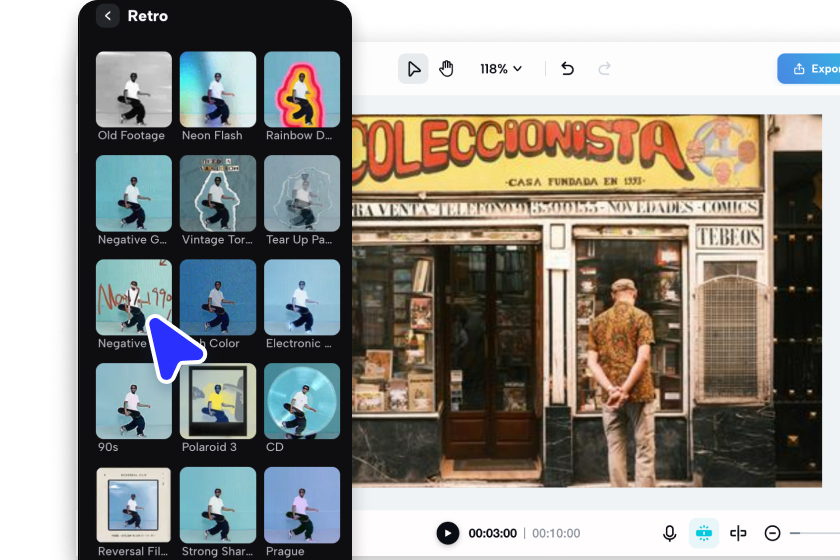Toggle the highlighted snap icon

703,533
